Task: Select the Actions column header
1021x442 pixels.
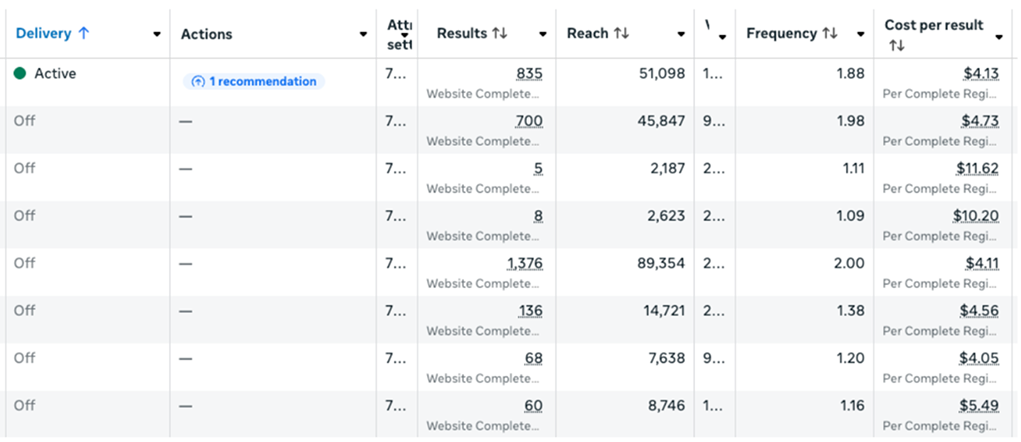Action: [207, 34]
